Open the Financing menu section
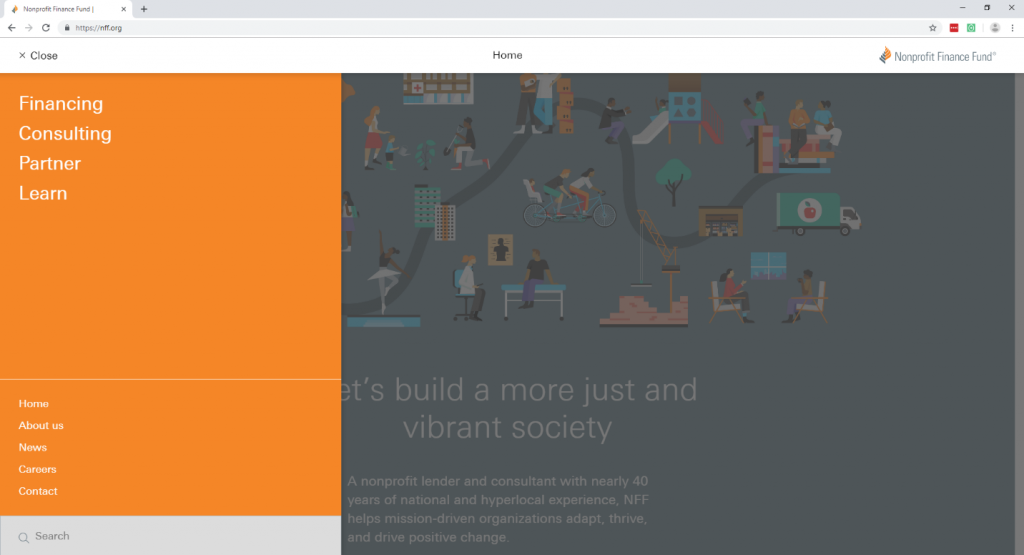 [x=61, y=104]
